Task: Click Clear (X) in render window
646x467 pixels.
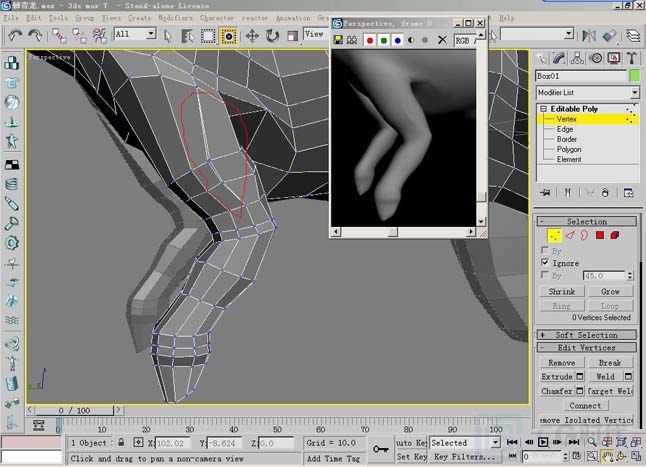Action: (442, 40)
